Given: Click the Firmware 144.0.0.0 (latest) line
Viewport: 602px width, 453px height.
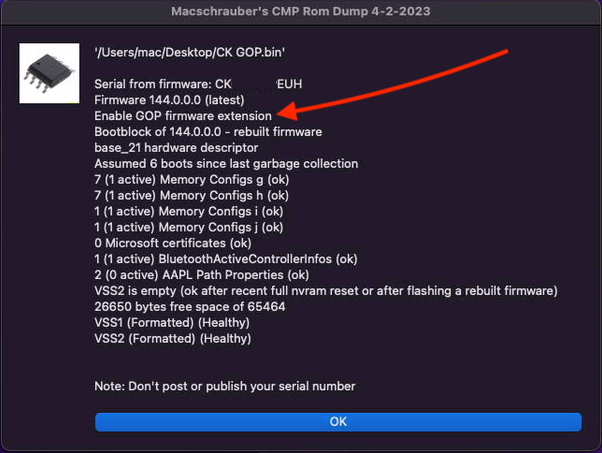Looking at the screenshot, I should [x=169, y=100].
